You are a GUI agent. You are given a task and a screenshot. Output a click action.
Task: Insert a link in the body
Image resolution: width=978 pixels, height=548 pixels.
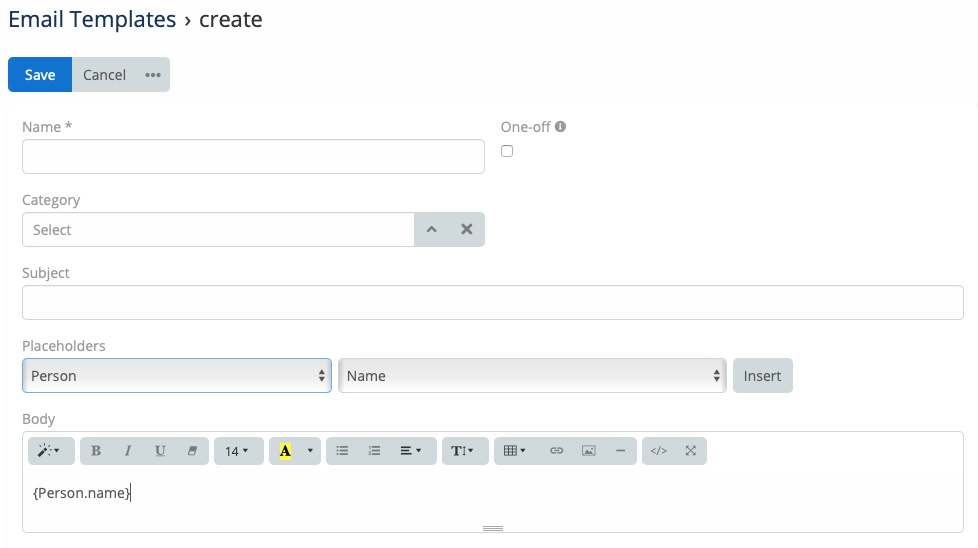[x=557, y=451]
